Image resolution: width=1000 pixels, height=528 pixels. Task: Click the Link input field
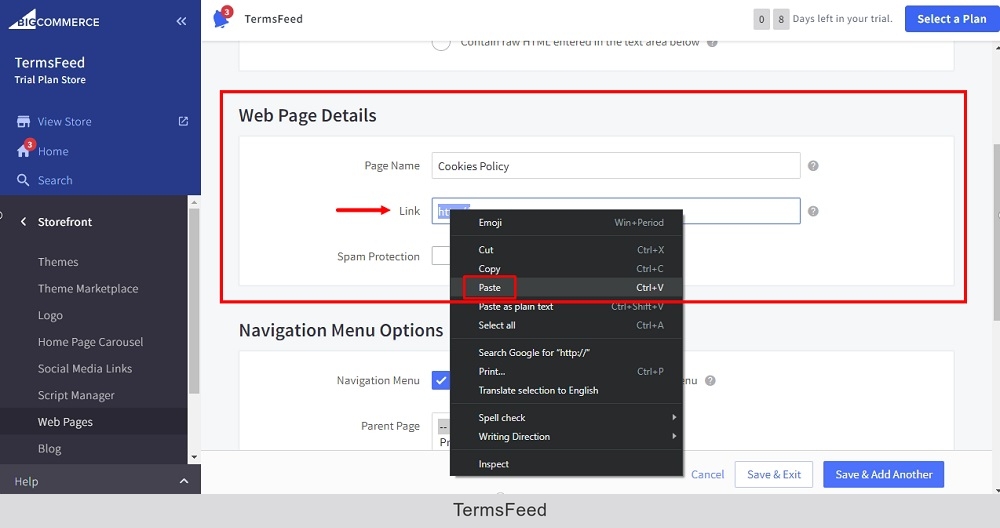coord(615,211)
